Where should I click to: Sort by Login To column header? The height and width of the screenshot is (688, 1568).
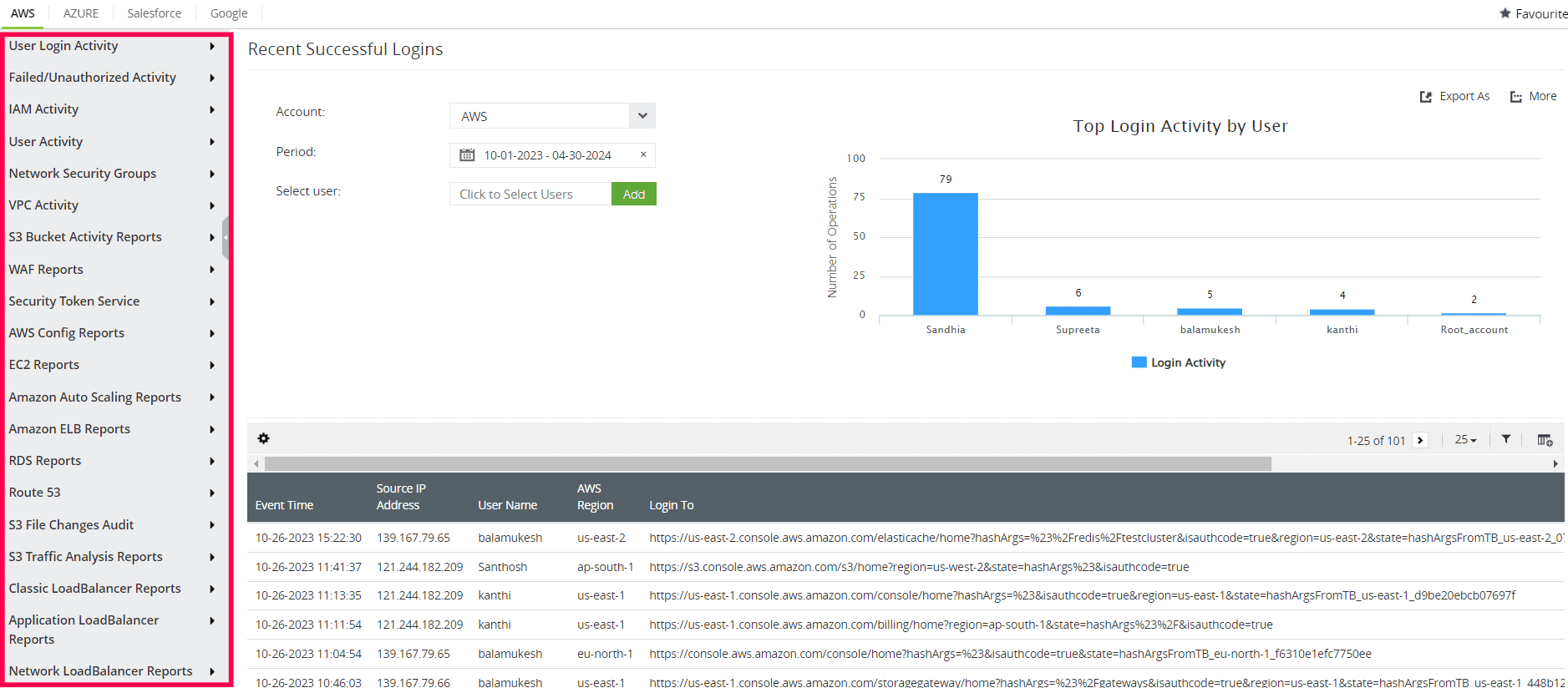(672, 505)
